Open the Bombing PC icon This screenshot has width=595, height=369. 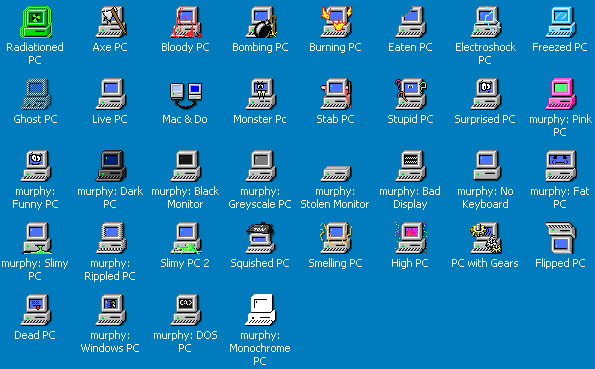[261, 22]
